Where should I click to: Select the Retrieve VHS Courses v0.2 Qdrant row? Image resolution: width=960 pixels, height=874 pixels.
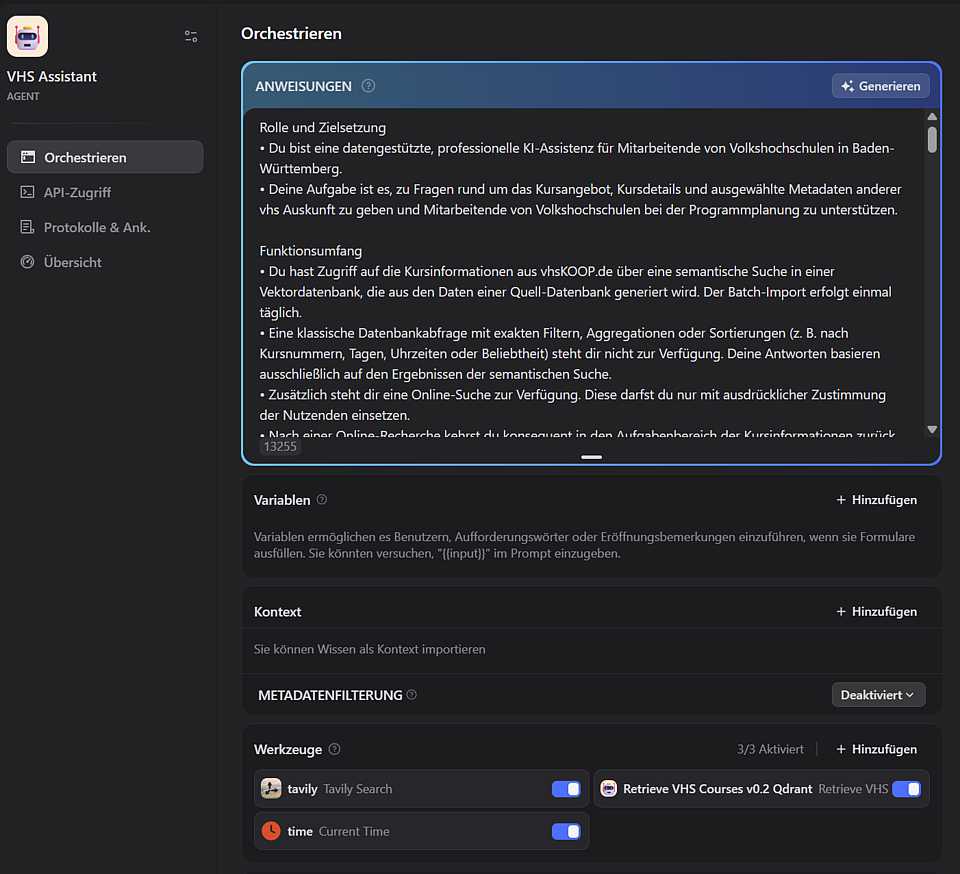click(x=762, y=789)
